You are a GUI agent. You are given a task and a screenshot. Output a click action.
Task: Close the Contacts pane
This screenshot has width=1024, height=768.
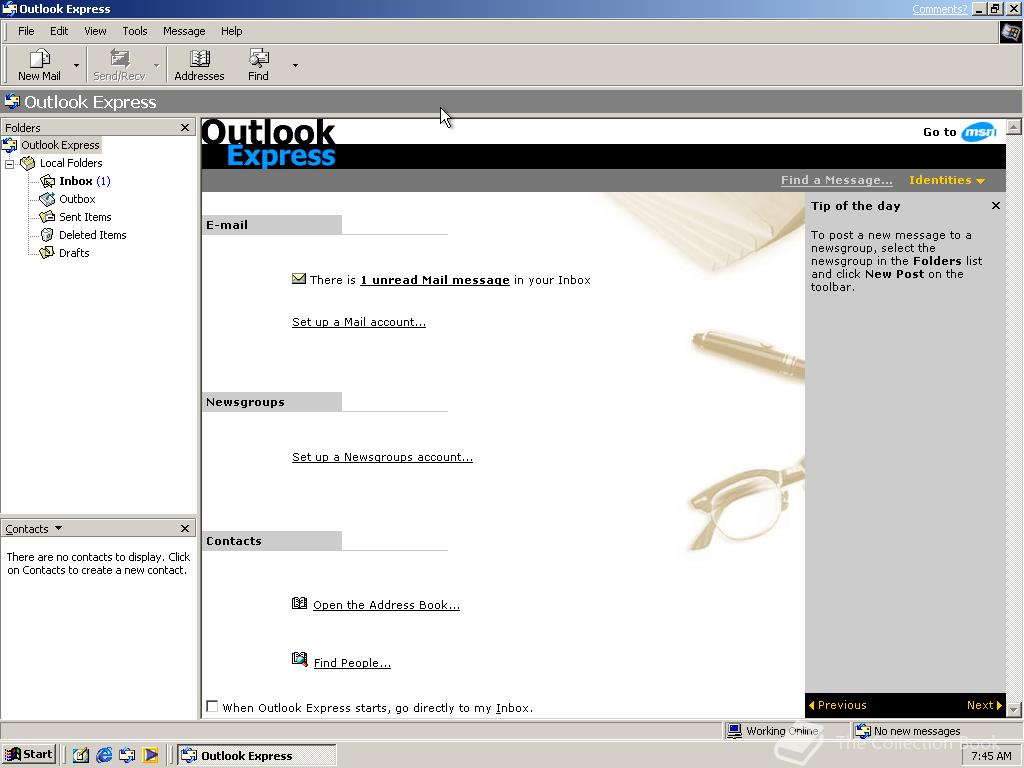[x=185, y=528]
